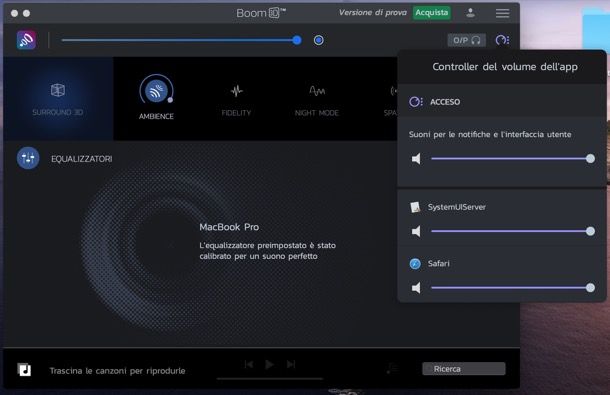Select the Fidelity effect
Viewport: 610px width, 395px height.
point(236,100)
